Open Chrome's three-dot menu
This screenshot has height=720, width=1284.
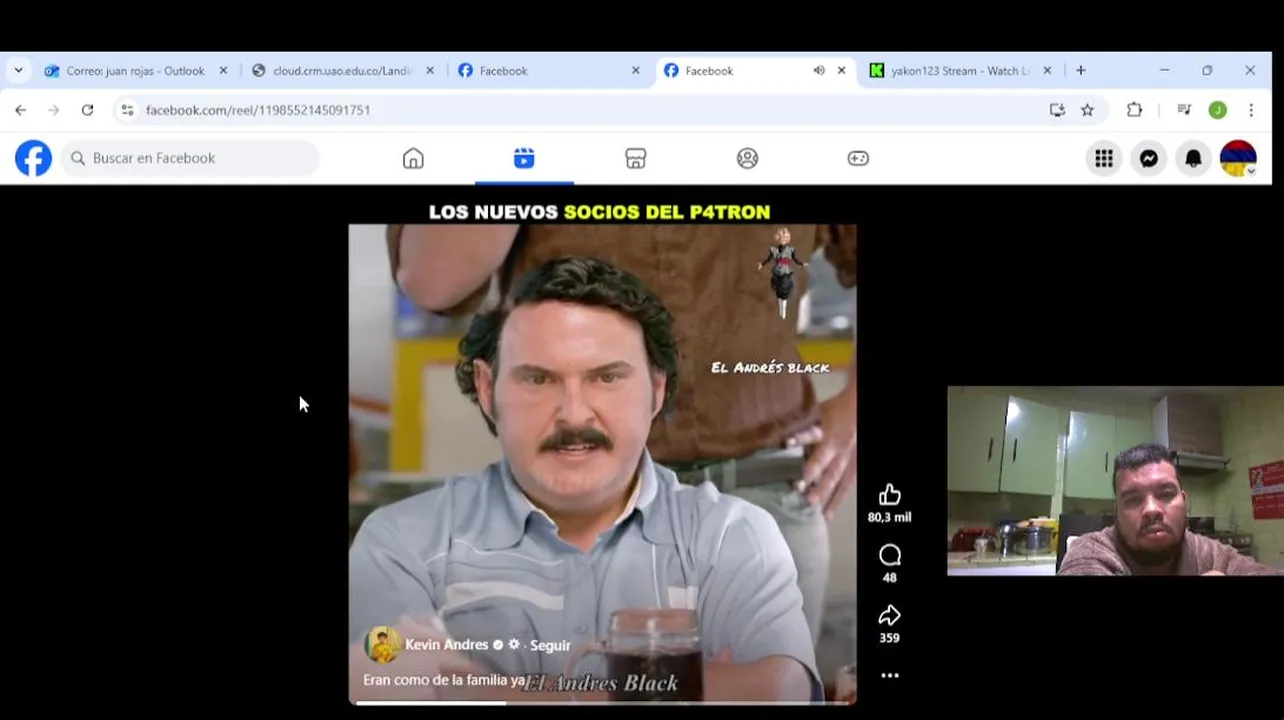pyautogui.click(x=1251, y=110)
